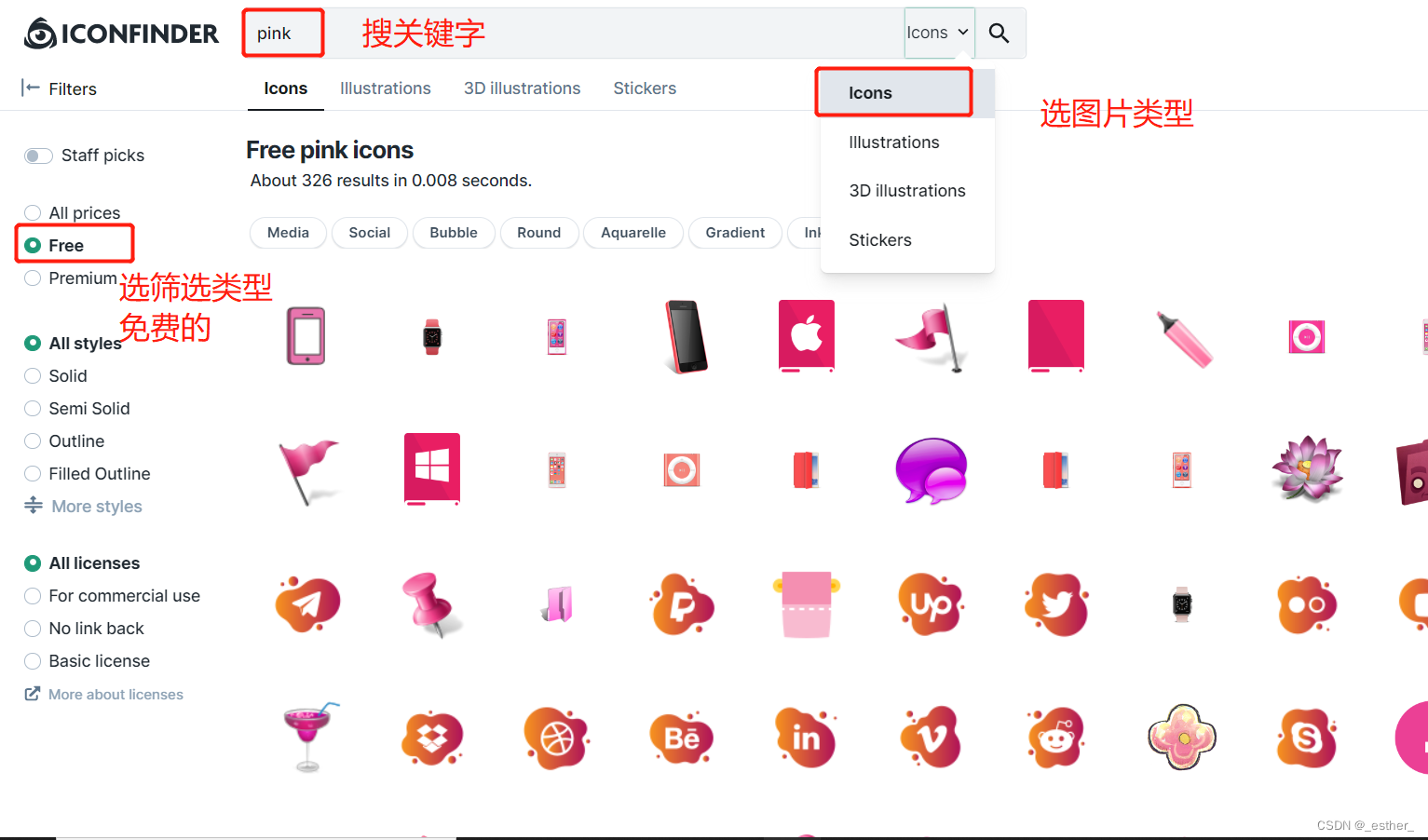
Task: Filter by the Social tag
Action: pos(370,233)
